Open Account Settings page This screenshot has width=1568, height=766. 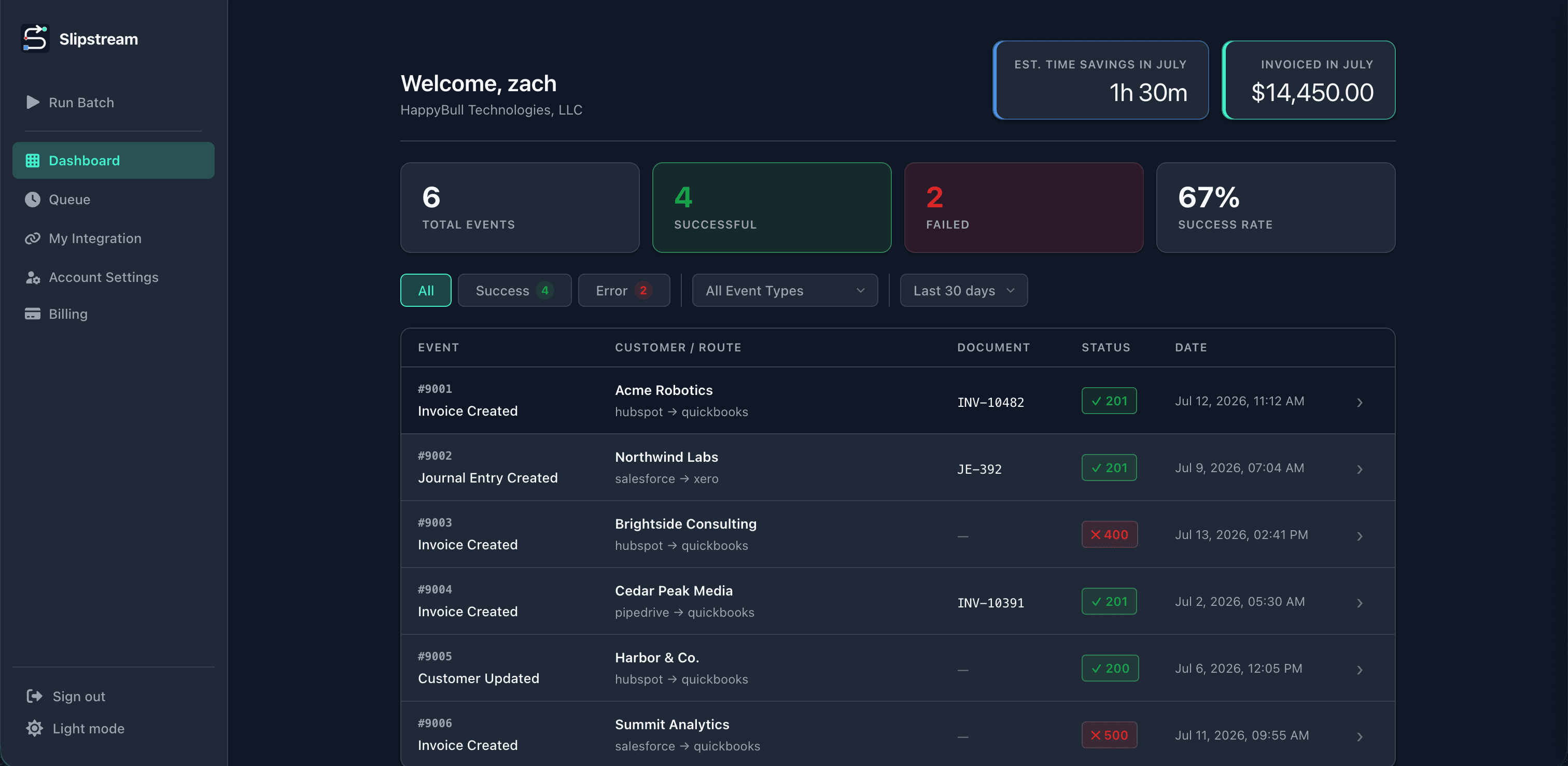tap(113, 277)
